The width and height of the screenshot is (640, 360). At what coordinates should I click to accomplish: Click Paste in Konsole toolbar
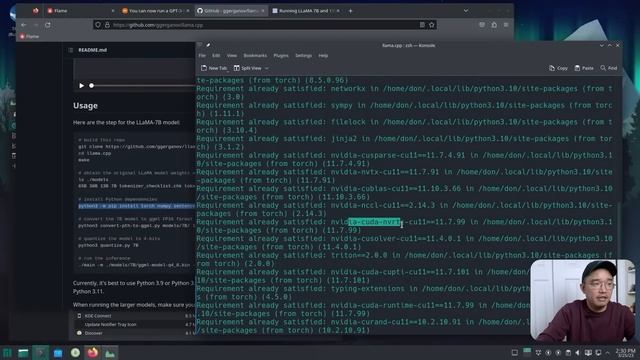[584, 68]
